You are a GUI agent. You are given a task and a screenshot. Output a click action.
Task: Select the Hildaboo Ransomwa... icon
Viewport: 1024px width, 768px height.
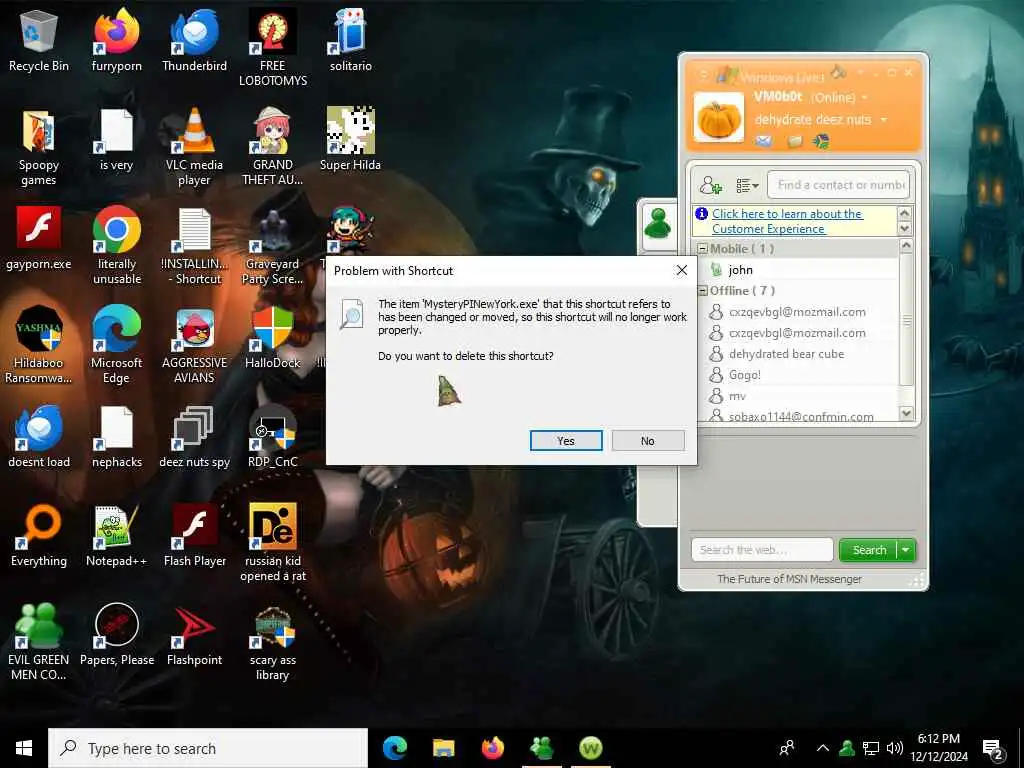click(39, 345)
